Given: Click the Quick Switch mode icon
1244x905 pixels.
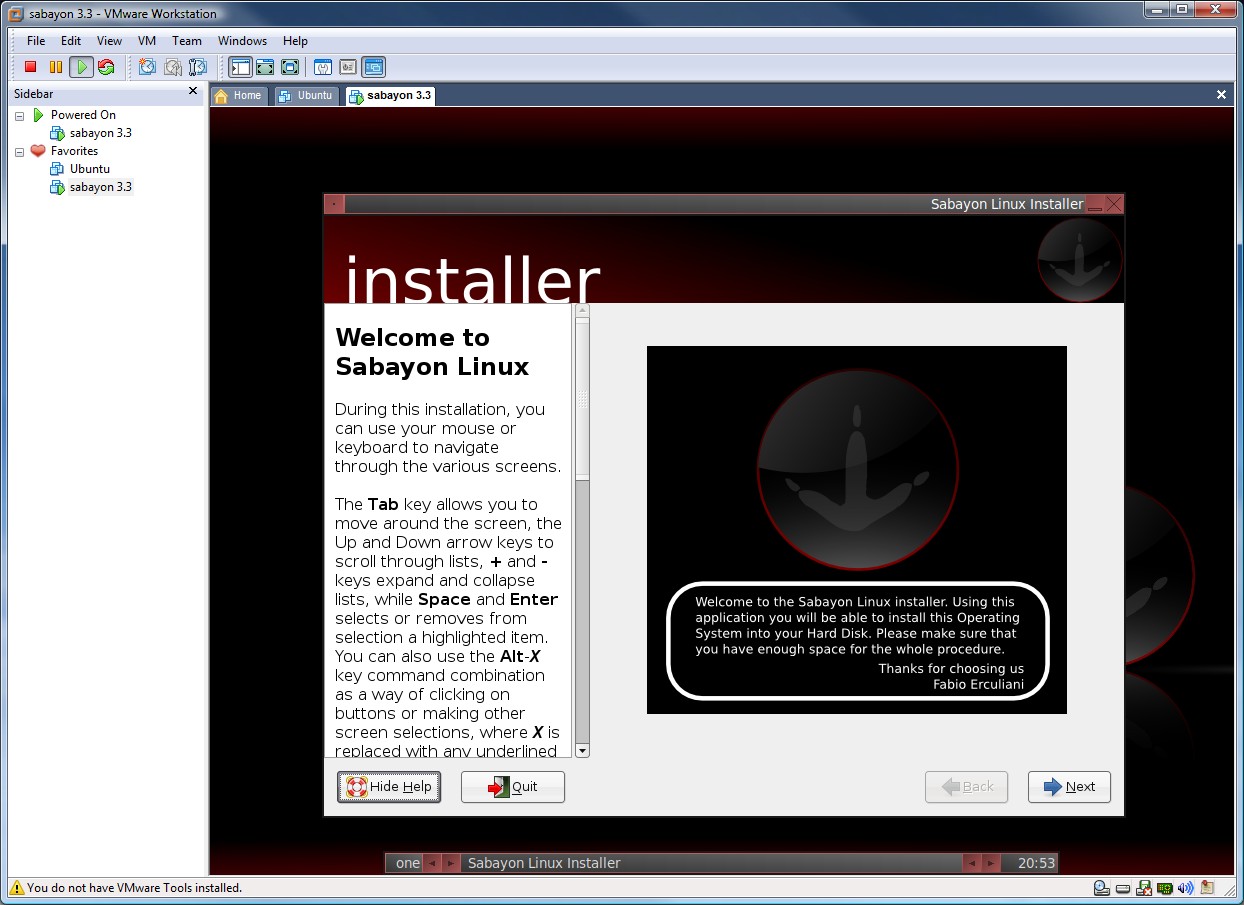Looking at the screenshot, I should click(x=265, y=67).
